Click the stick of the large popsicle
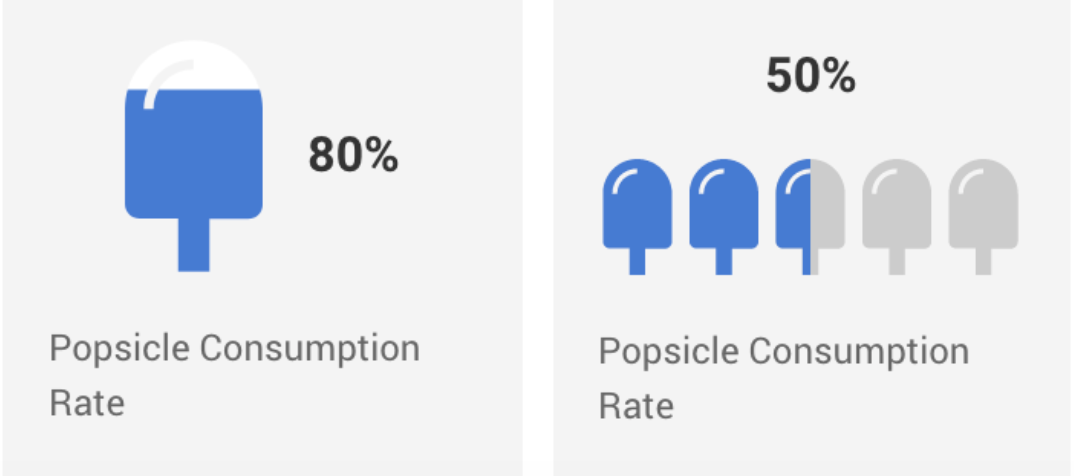 [194, 245]
